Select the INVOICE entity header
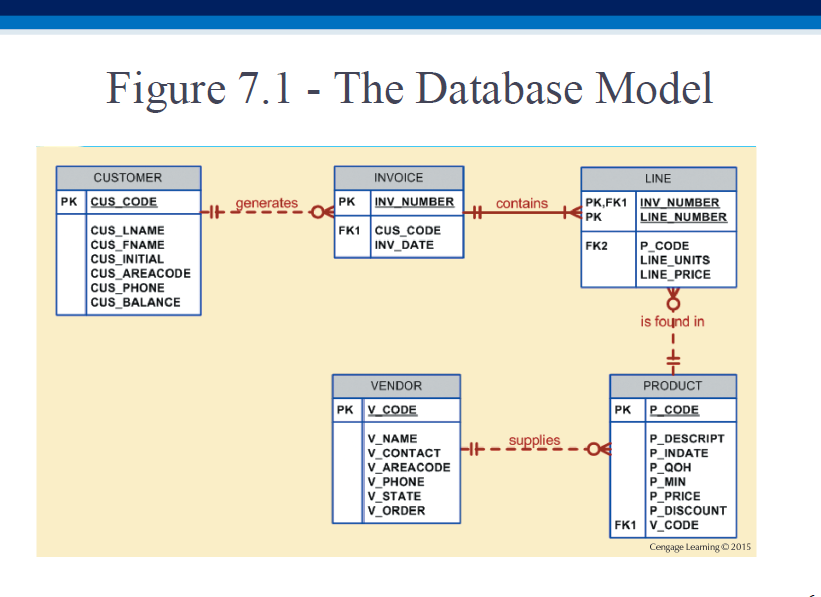Image resolution: width=821 pixels, height=597 pixels. coord(398,178)
